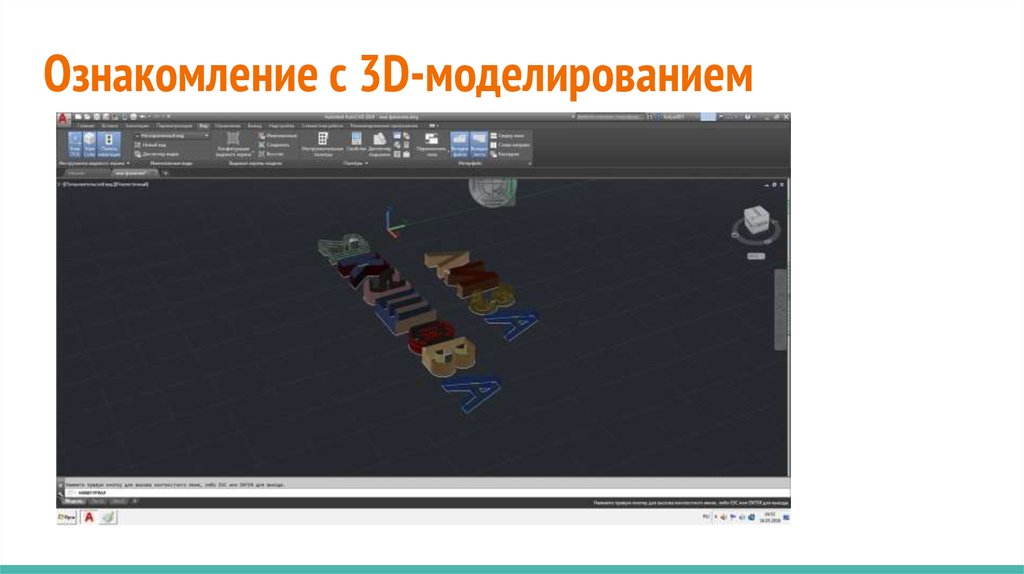Open the Properties palette icon
This screenshot has height=574, width=1024.
pos(356,141)
